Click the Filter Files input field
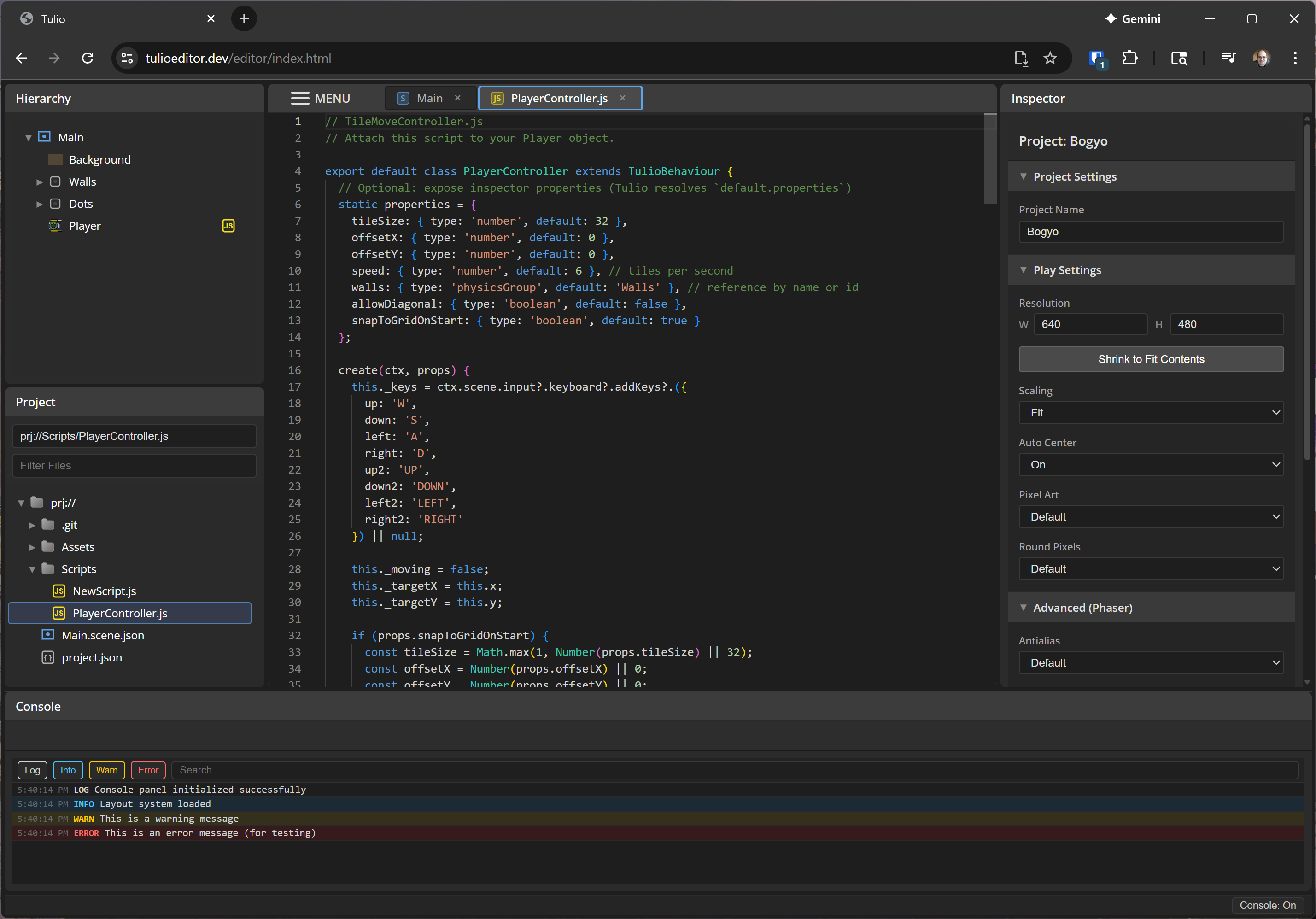The height and width of the screenshot is (919, 1316). (x=134, y=466)
